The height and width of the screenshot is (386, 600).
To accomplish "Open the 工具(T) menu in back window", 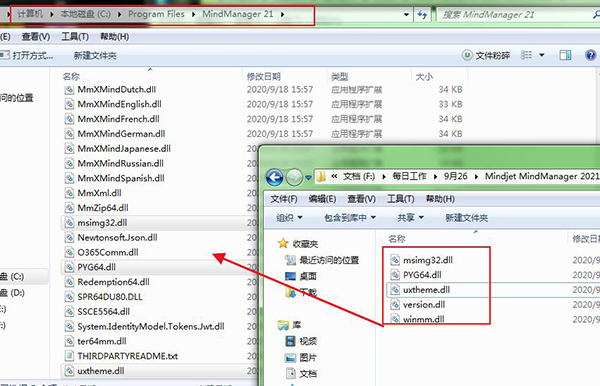I will pyautogui.click(x=75, y=37).
